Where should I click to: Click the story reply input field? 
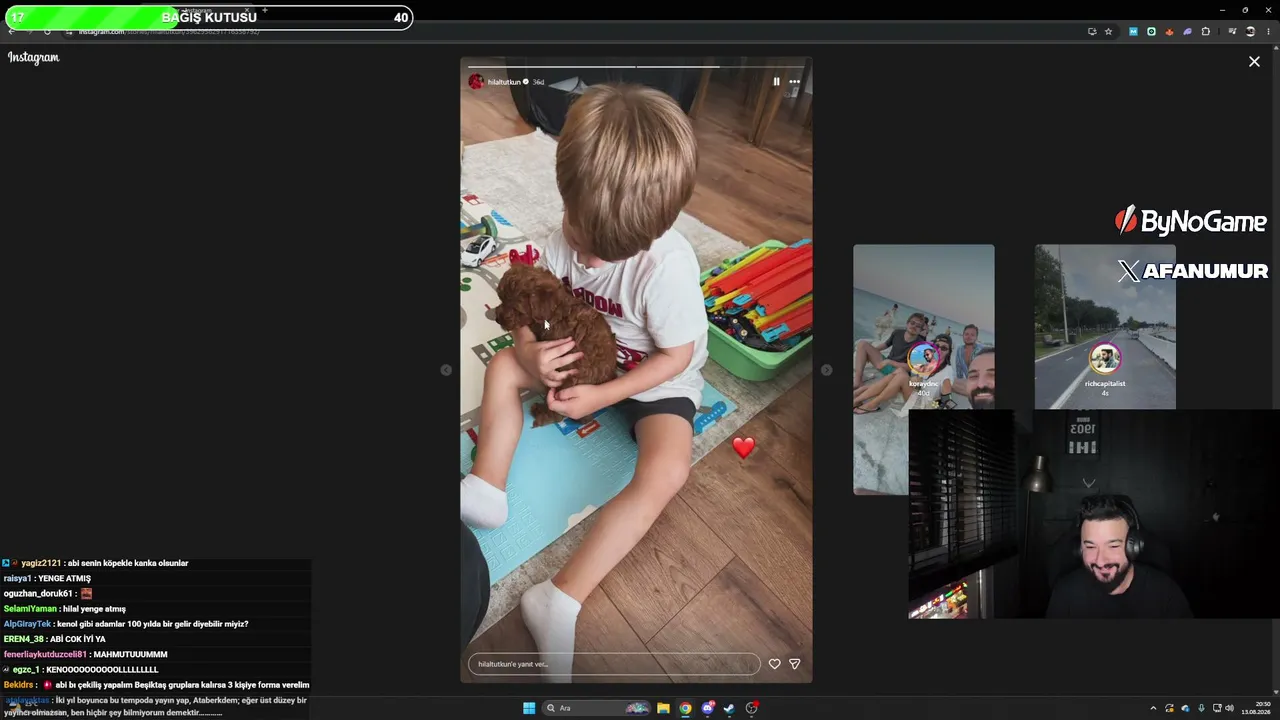(614, 664)
